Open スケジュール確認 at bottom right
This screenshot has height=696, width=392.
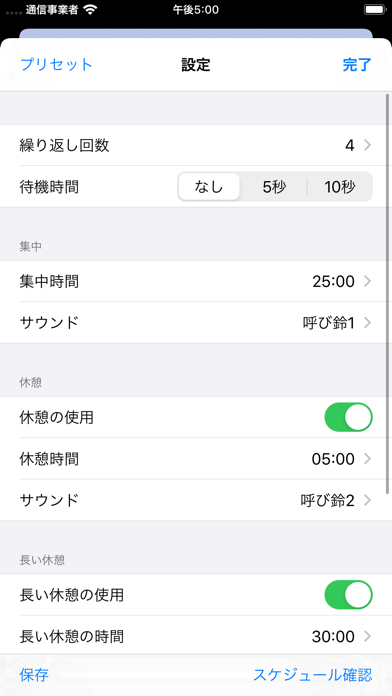(313, 675)
